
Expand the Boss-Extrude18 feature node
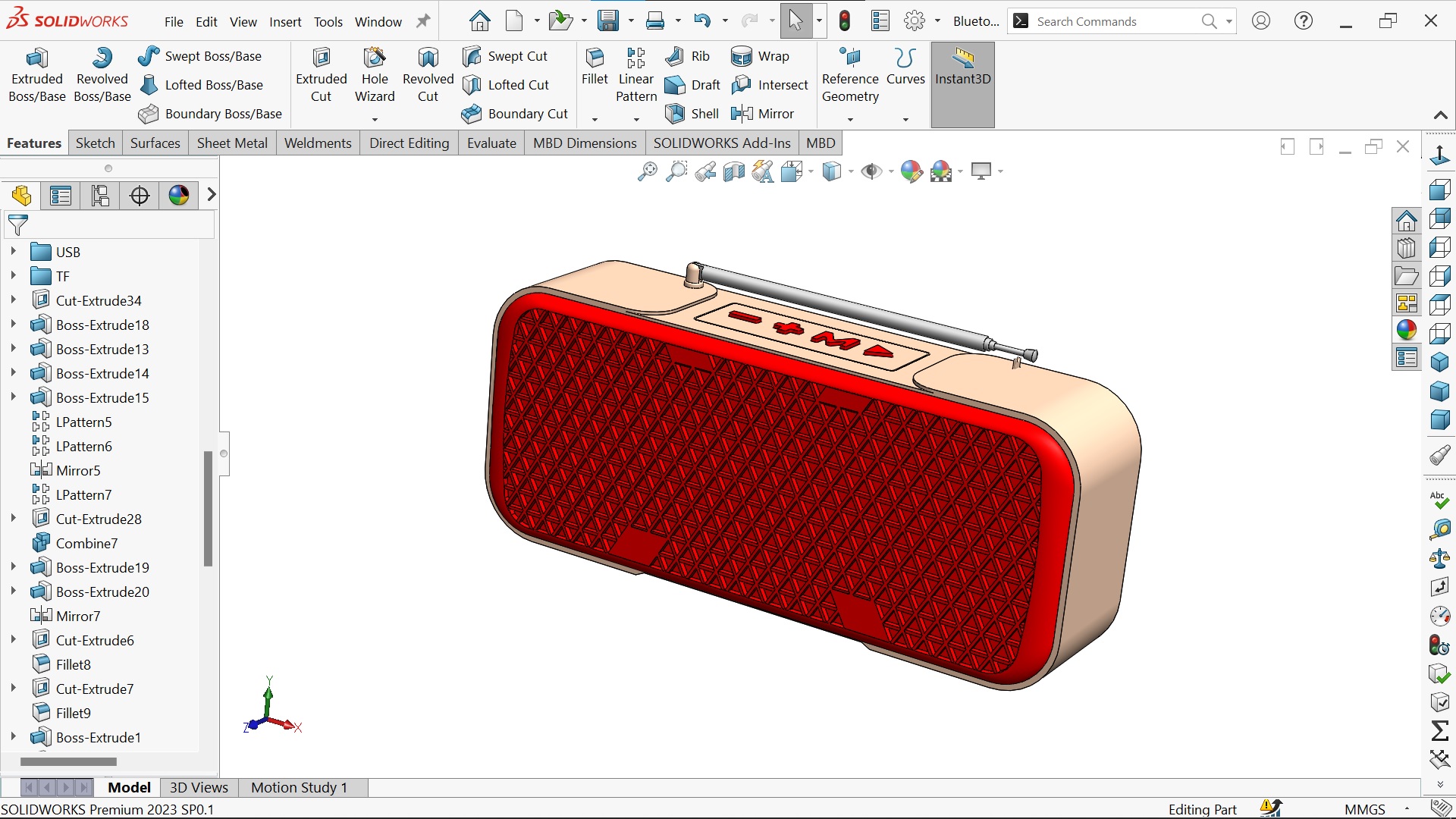coord(13,325)
